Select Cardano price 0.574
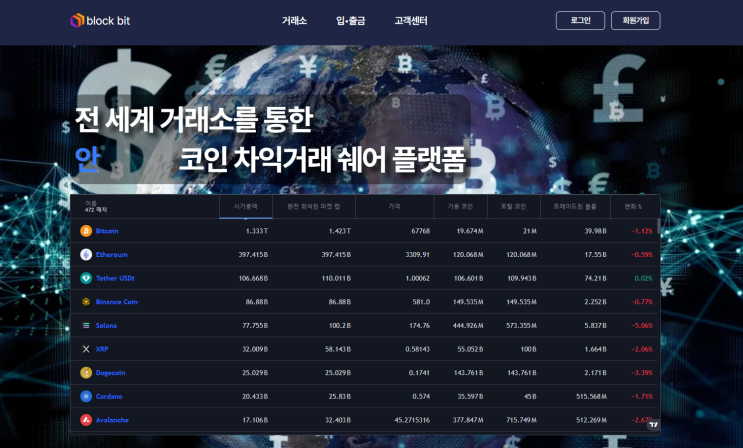This screenshot has width=743, height=448. point(421,396)
